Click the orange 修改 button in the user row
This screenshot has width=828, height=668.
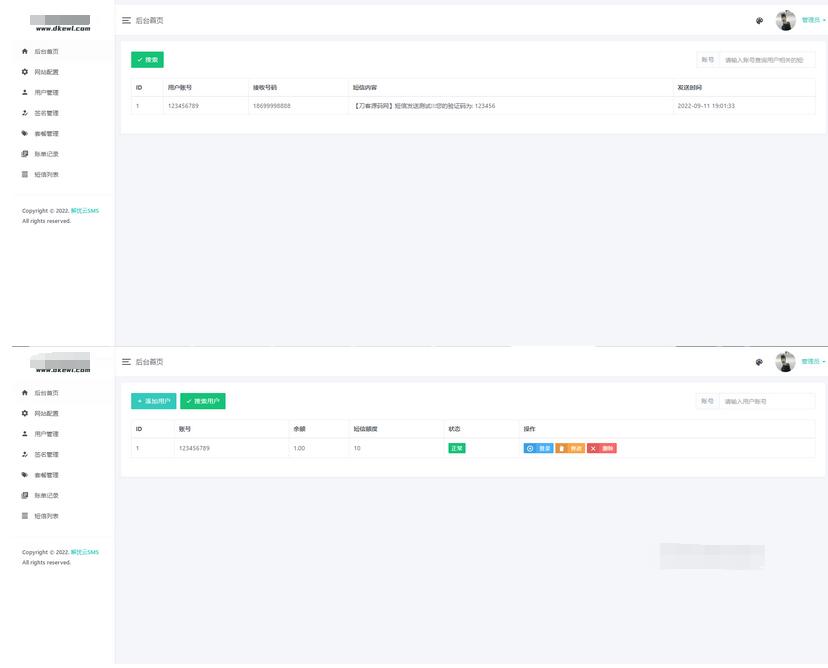pyautogui.click(x=570, y=448)
